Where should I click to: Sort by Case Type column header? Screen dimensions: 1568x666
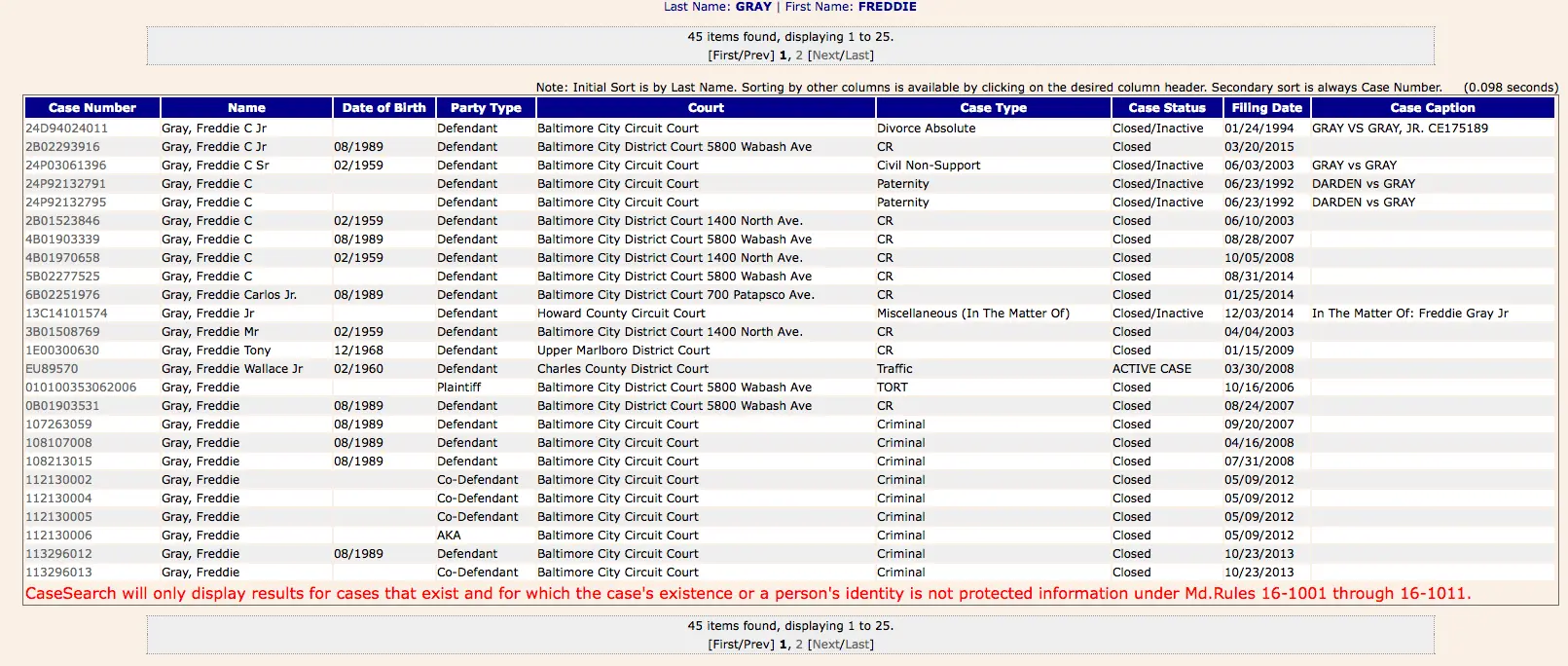pyautogui.click(x=993, y=108)
